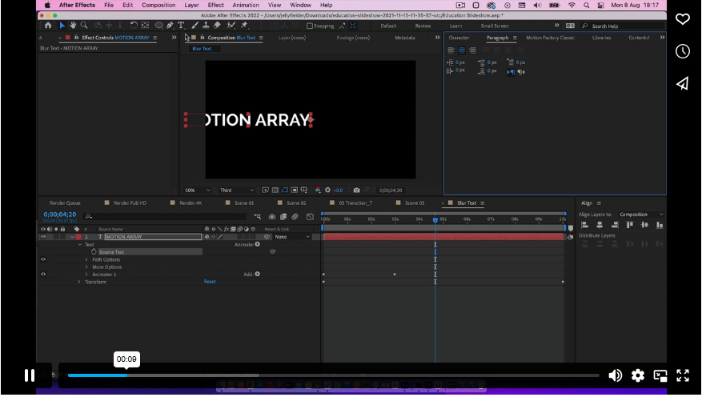Expand the Transform group
Screen dimensions: 702x395
click(x=79, y=282)
